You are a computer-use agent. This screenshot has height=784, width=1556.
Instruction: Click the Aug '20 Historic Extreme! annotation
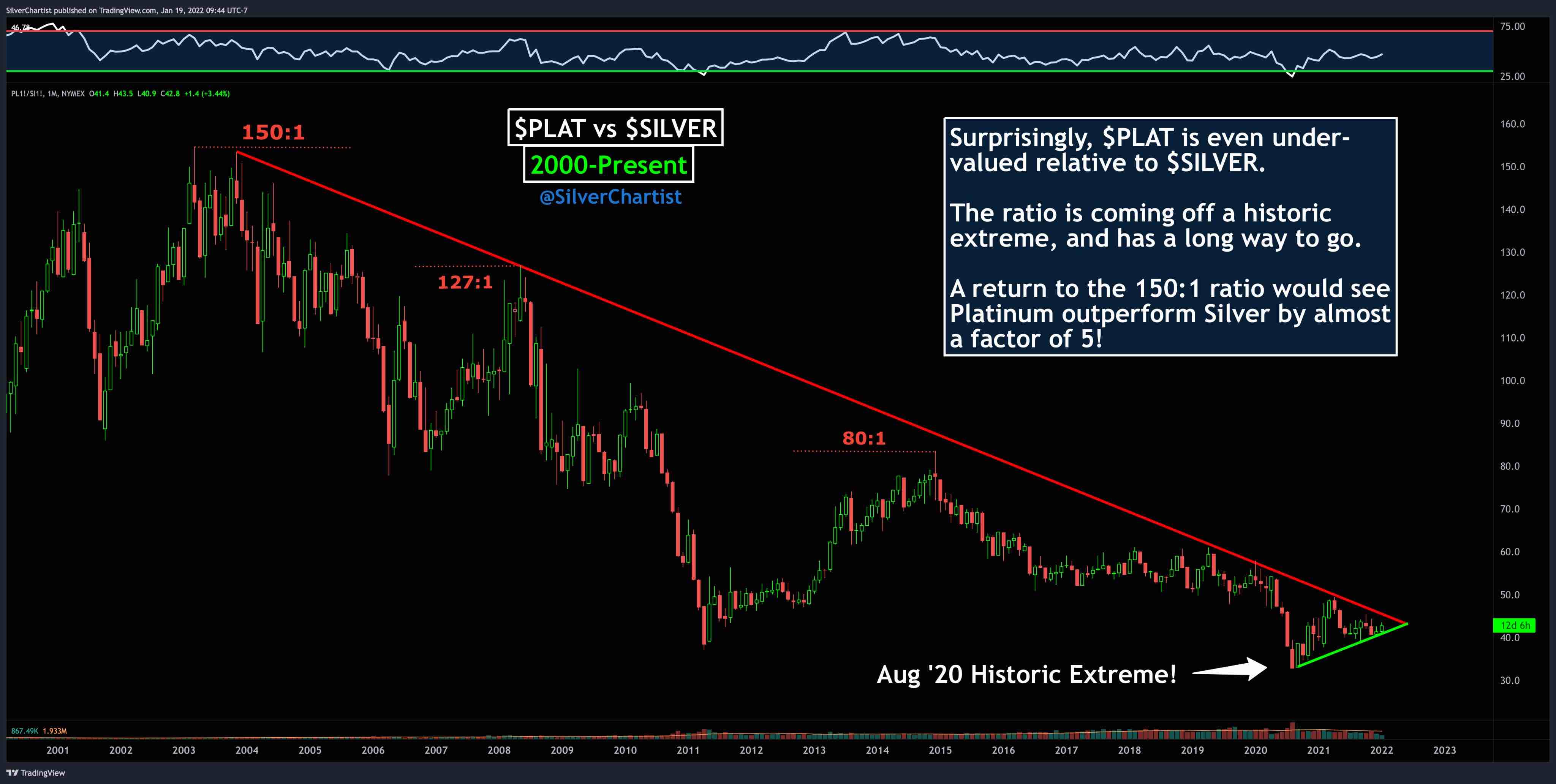pos(1026,674)
